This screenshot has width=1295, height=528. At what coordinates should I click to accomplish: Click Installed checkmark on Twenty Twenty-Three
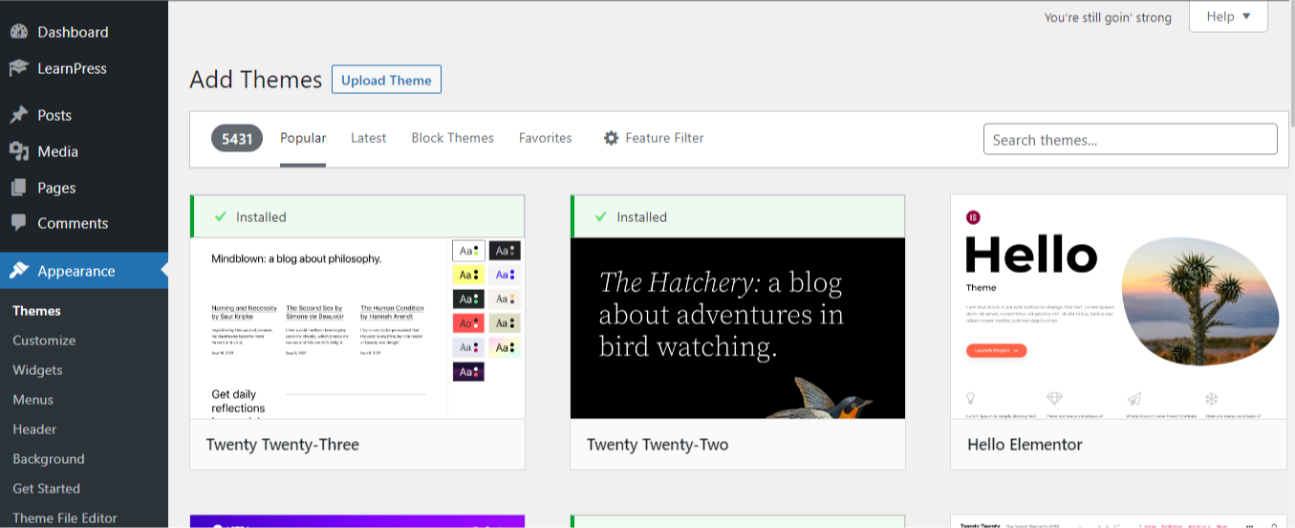[x=220, y=216]
